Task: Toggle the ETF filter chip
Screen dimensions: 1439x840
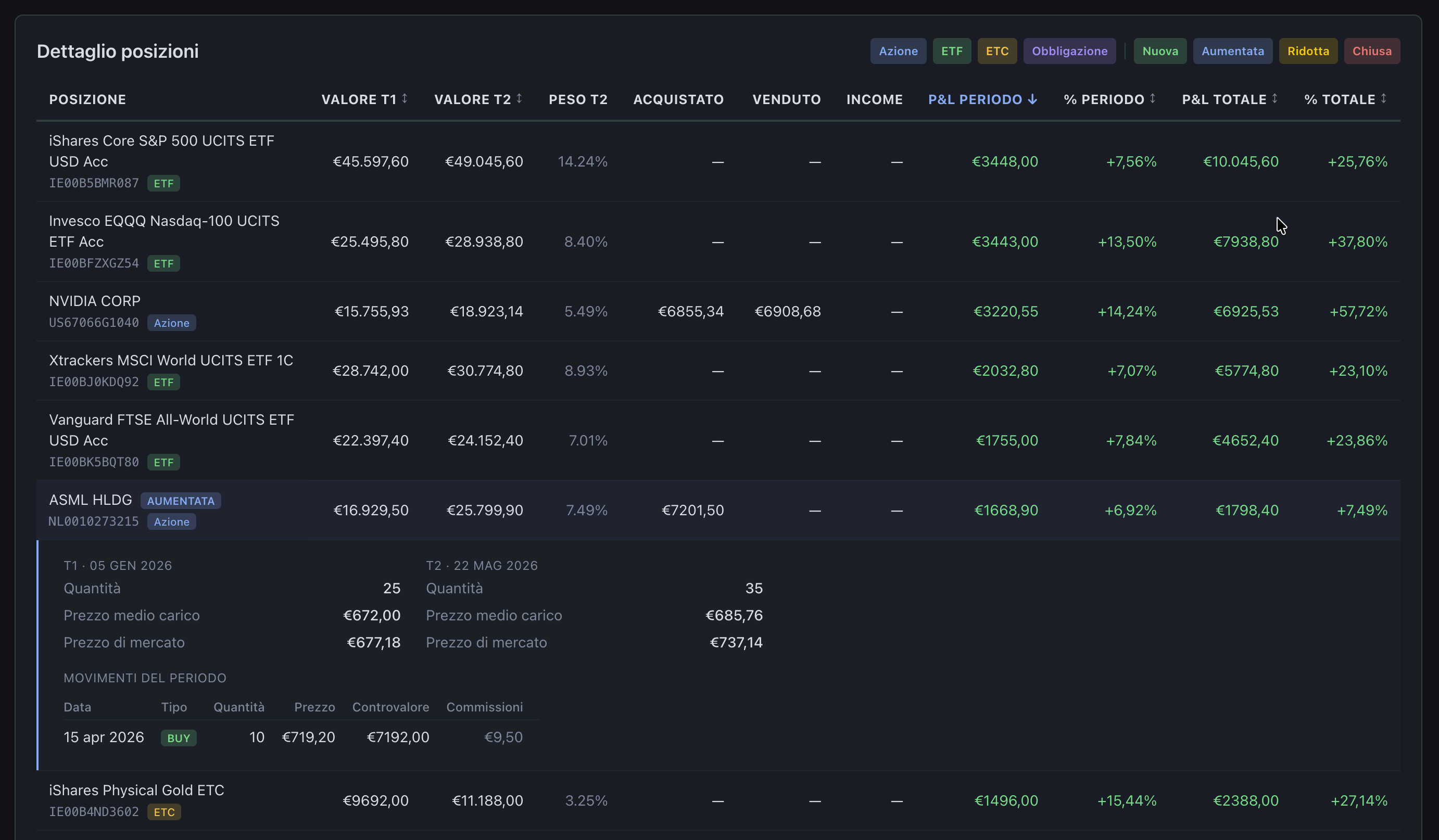Action: (x=952, y=52)
